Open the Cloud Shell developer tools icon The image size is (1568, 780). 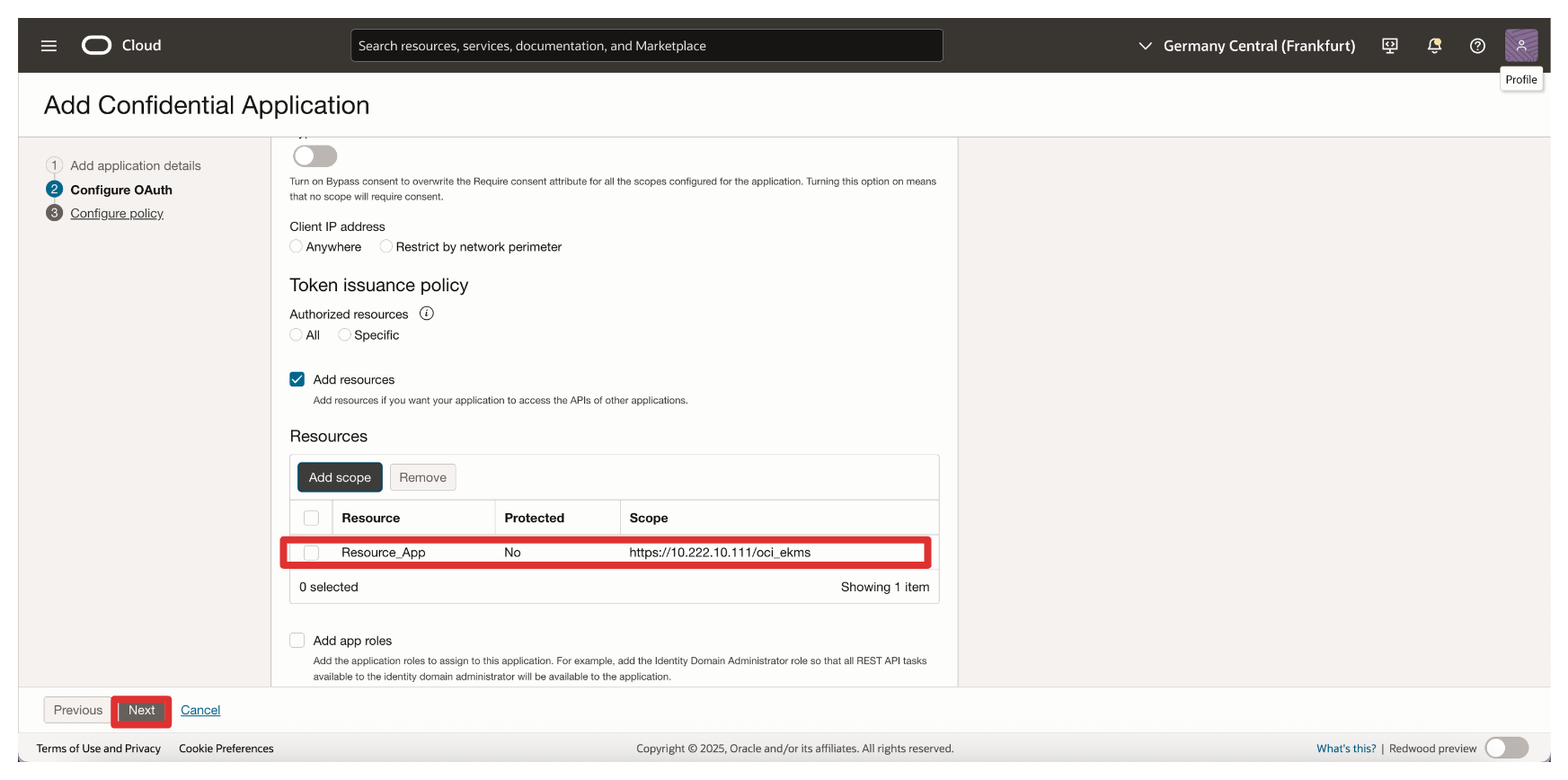(1389, 46)
